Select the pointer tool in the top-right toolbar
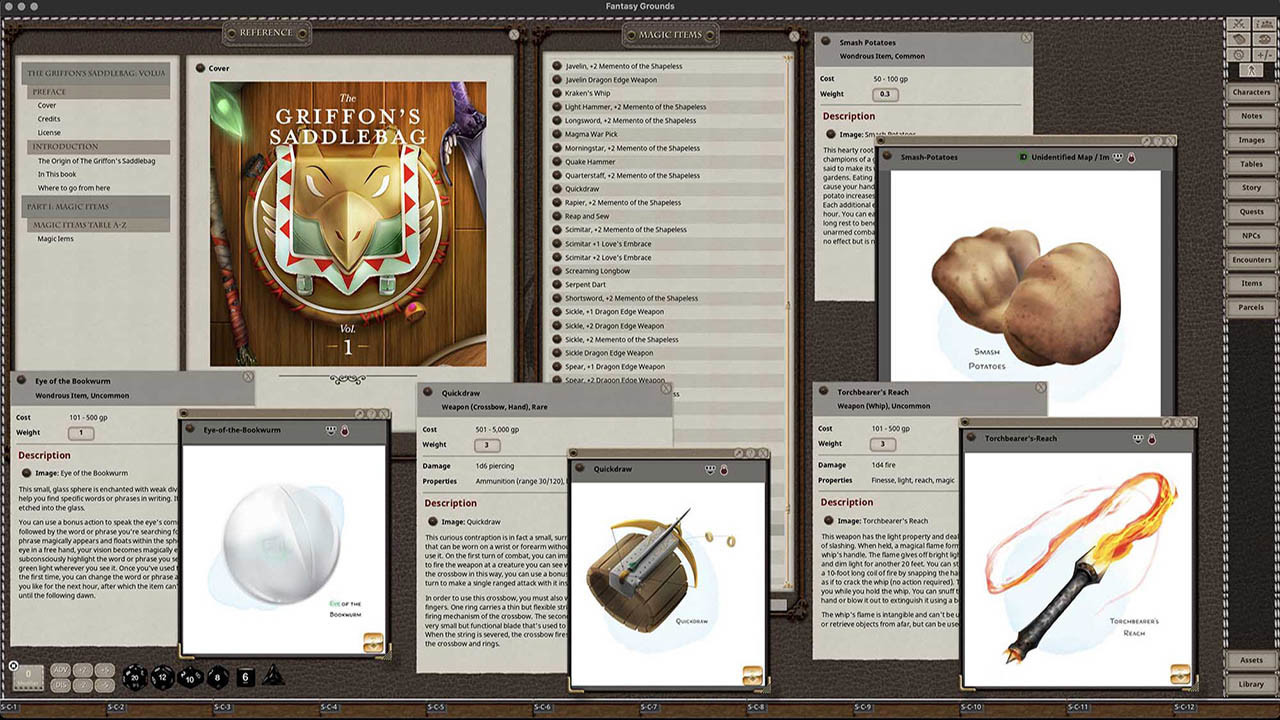This screenshot has height=720, width=1280. (1251, 70)
